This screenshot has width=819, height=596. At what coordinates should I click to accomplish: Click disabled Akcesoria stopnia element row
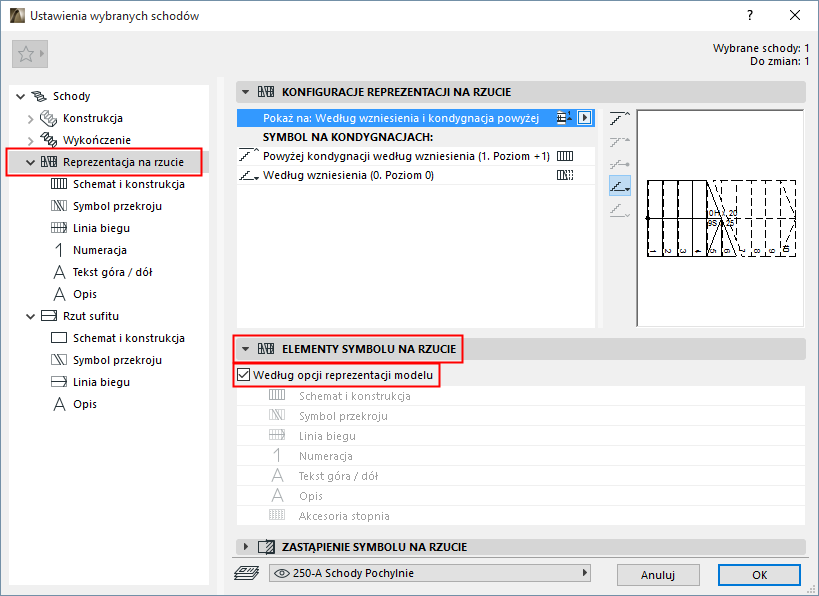[521, 516]
